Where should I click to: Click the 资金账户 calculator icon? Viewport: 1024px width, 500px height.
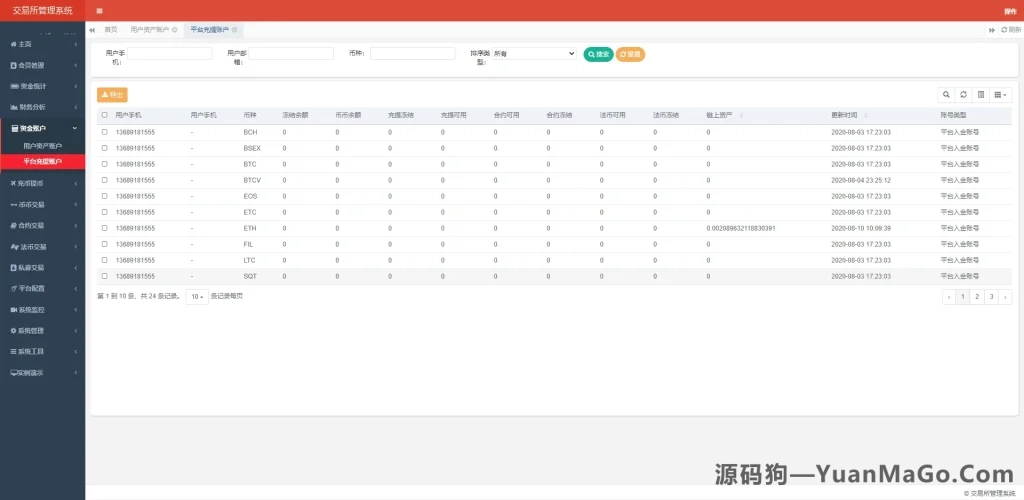pos(15,129)
